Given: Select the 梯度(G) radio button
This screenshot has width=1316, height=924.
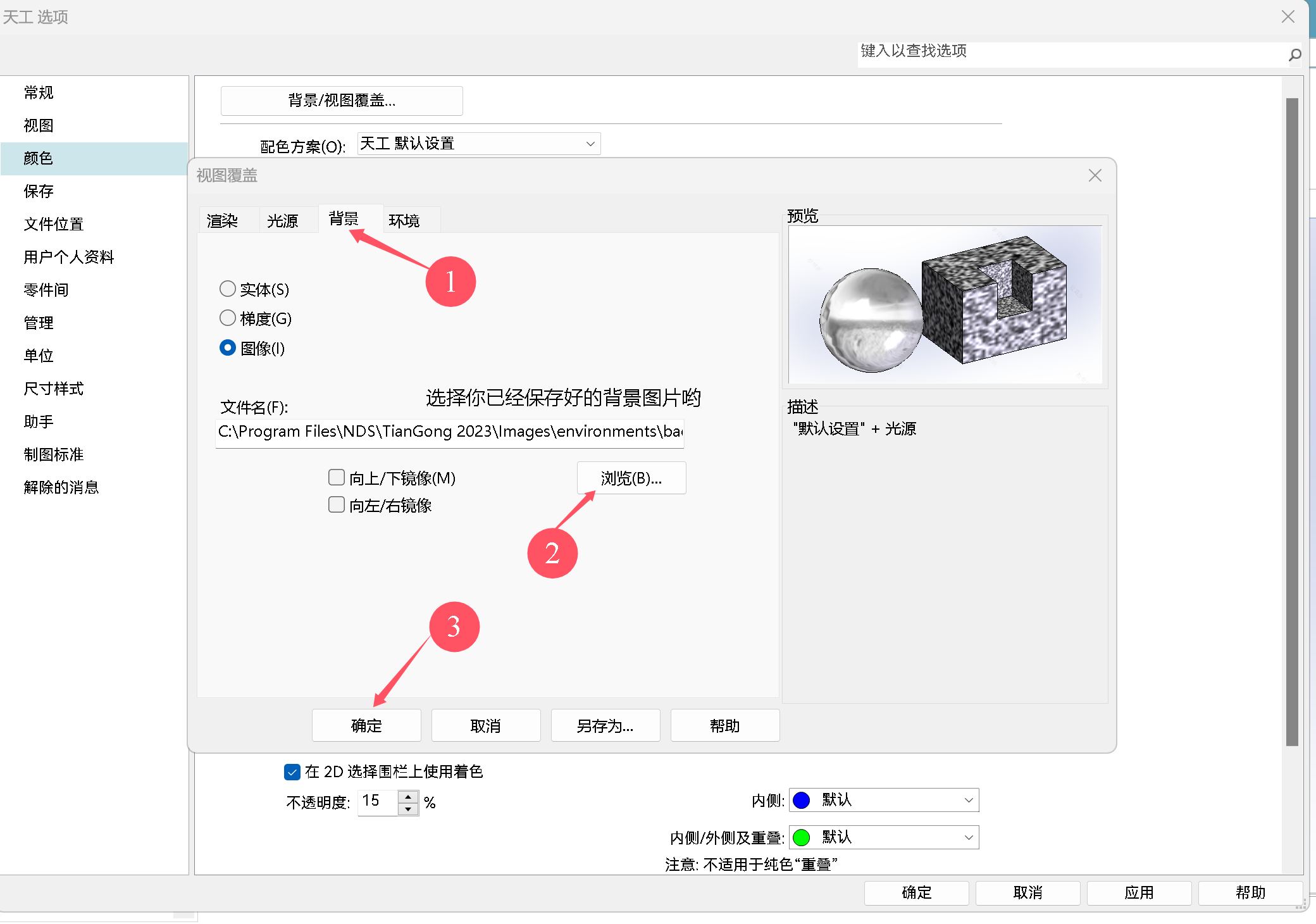Looking at the screenshot, I should click(227, 318).
